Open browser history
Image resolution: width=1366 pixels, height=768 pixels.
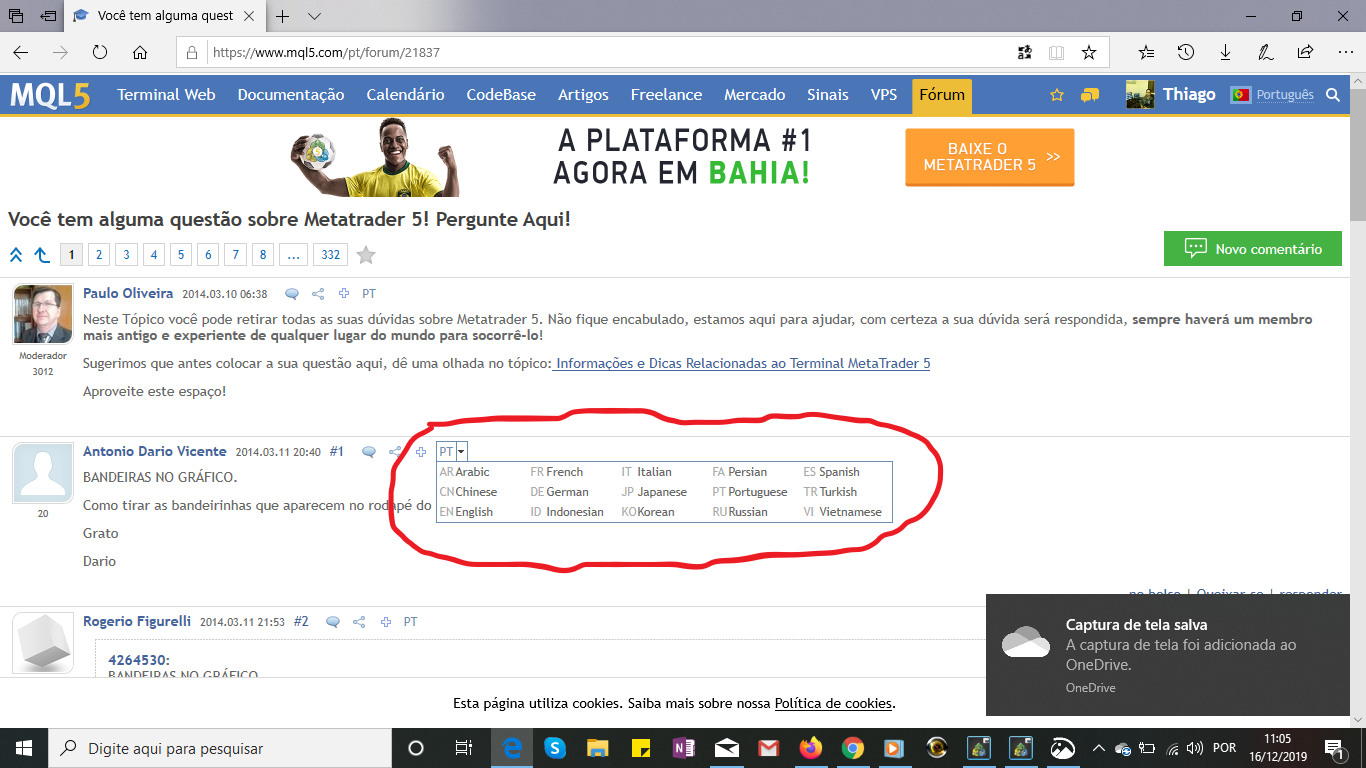pyautogui.click(x=1186, y=52)
